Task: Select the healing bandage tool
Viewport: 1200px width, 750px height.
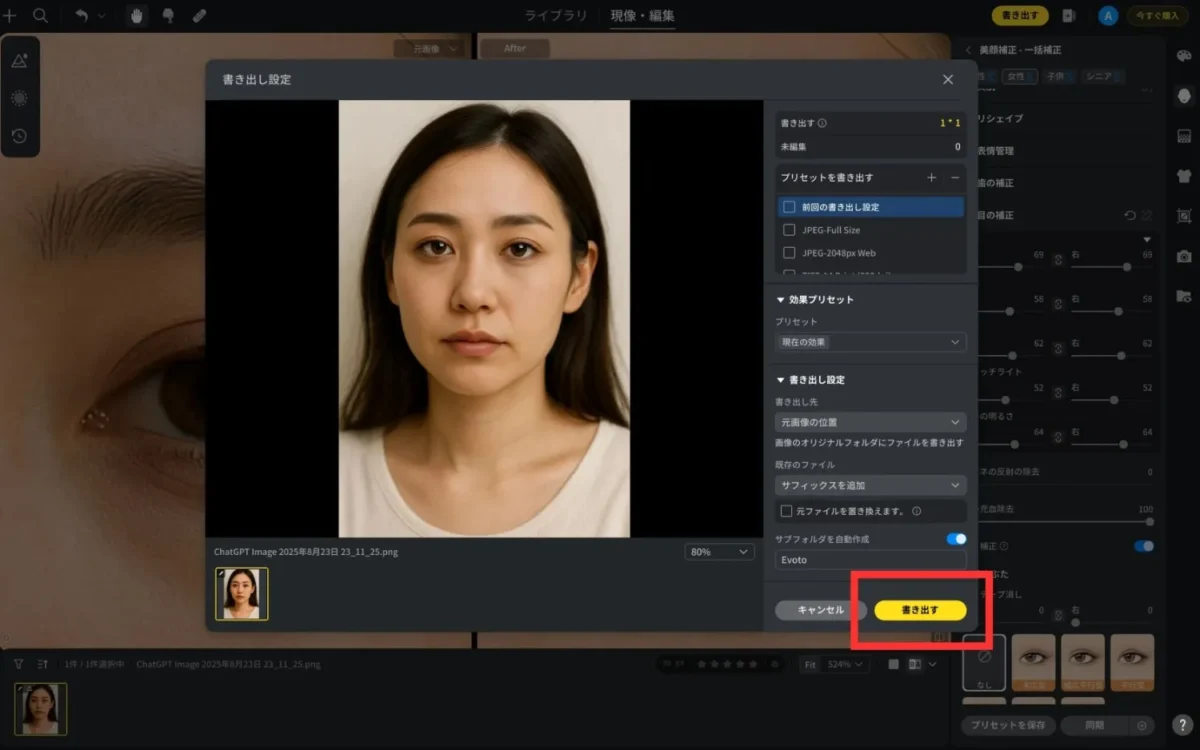Action: [x=199, y=16]
